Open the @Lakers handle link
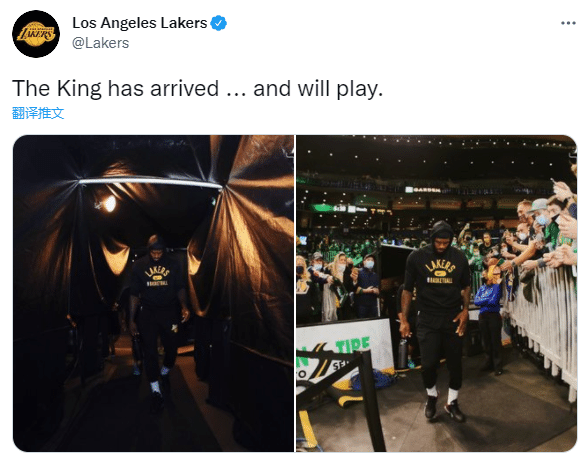Screen dimensions: 584x456 coord(101,43)
